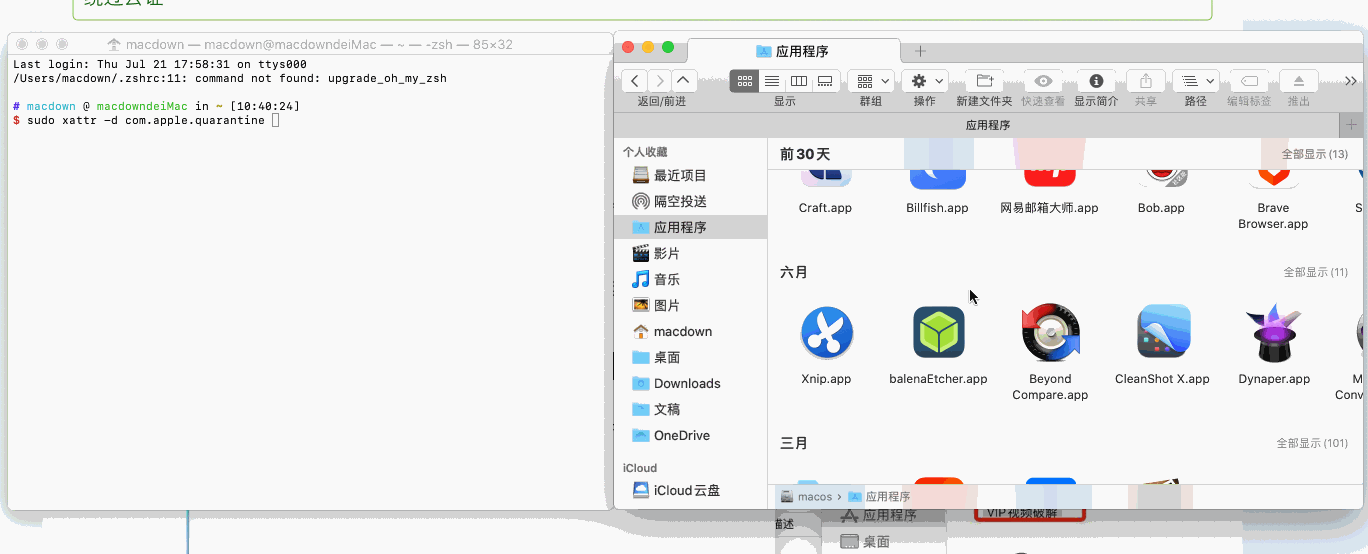Open 隔空投送 in Finder sidebar
Viewport: 1368px width, 554px height.
point(691,201)
